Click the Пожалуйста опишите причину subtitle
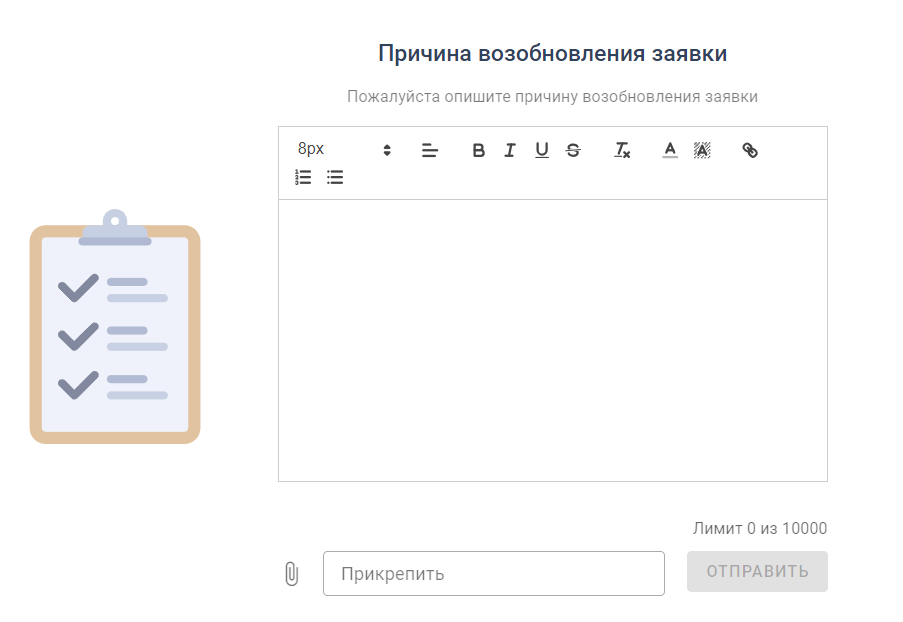 552,97
